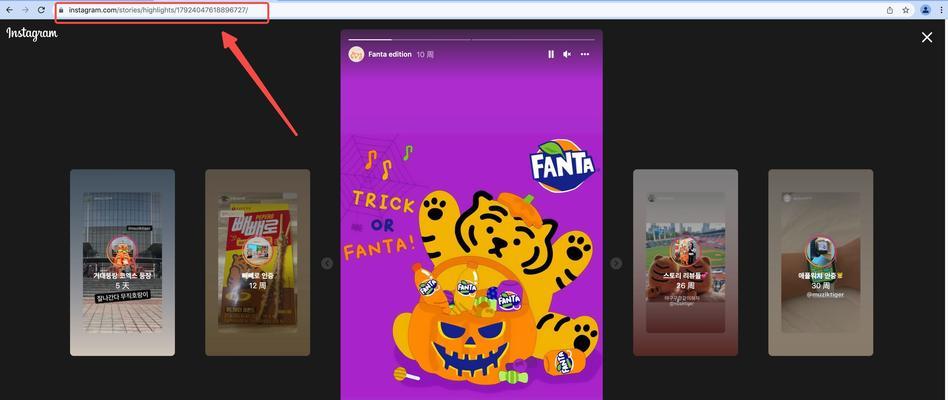Bookmark this page with the star
The height and width of the screenshot is (400, 948).
click(906, 10)
